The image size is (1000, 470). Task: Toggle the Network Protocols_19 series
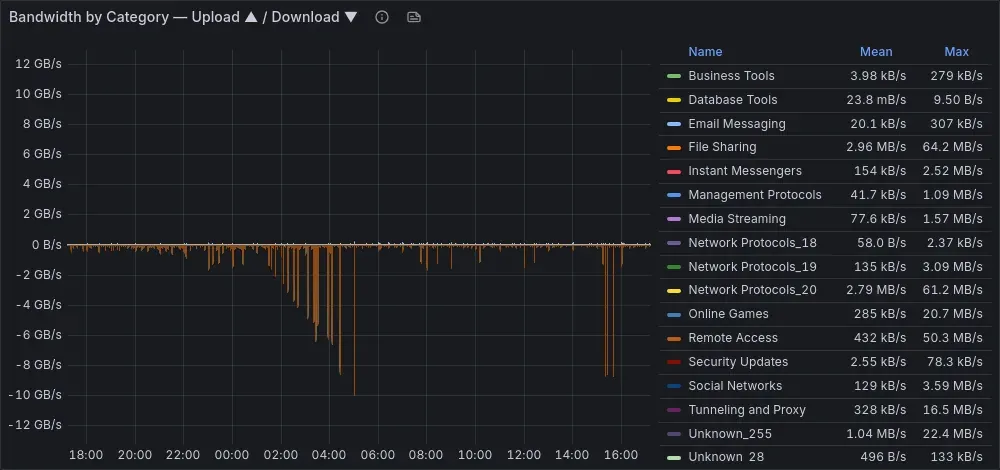[753, 267]
